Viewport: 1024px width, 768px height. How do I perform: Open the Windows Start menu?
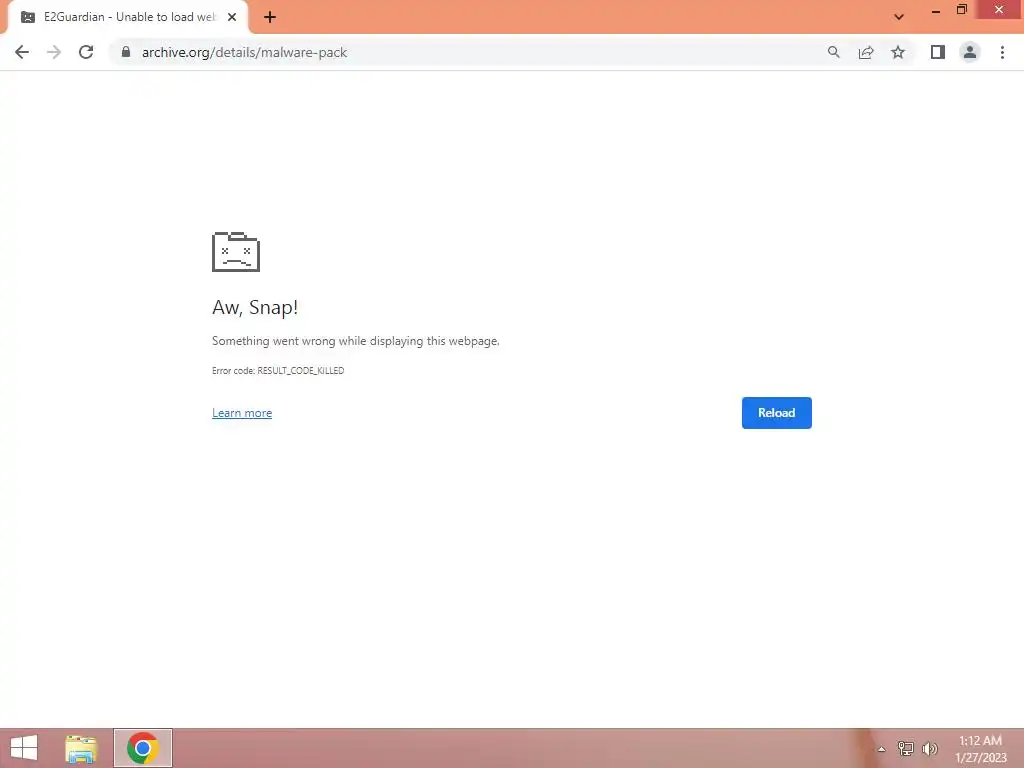(24, 748)
